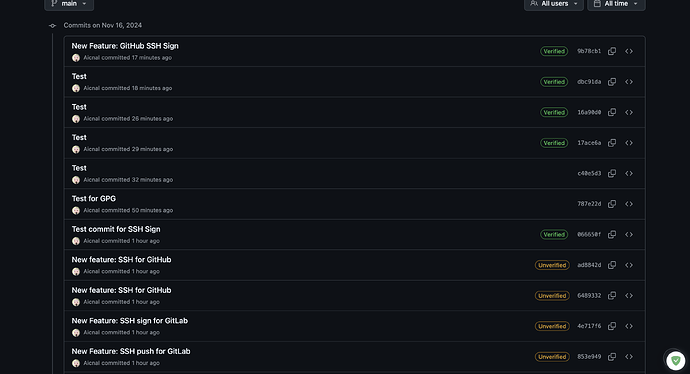Browse repository at commit c40e5d3

coord(629,173)
